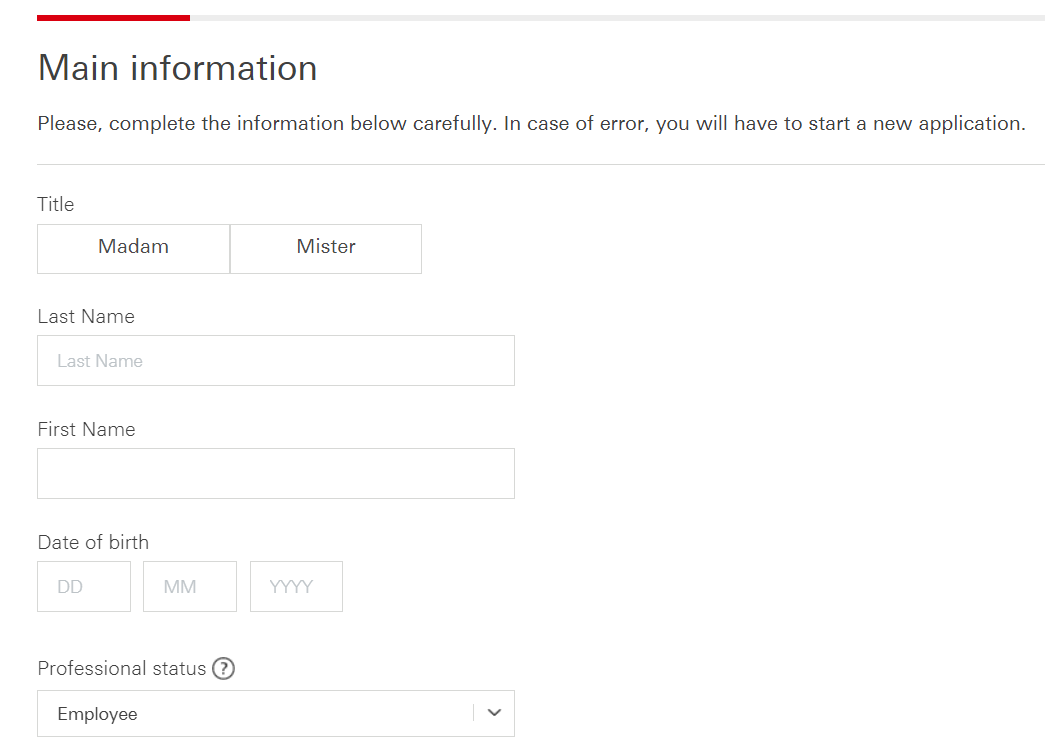Click the Date of birth label

pos(93,542)
